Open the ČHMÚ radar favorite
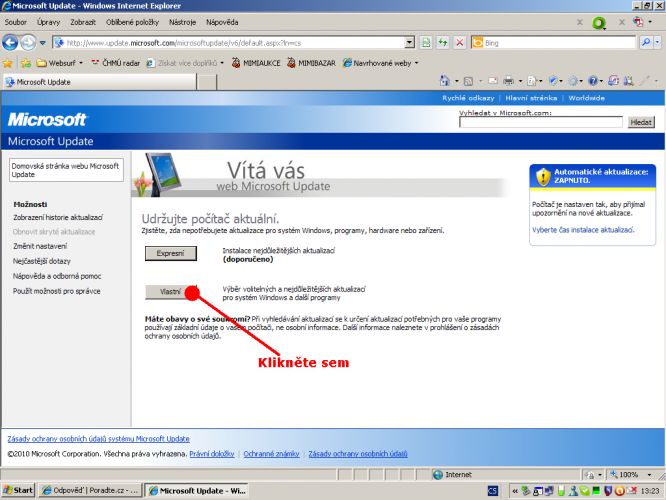This screenshot has height=500, width=666. 116,63
